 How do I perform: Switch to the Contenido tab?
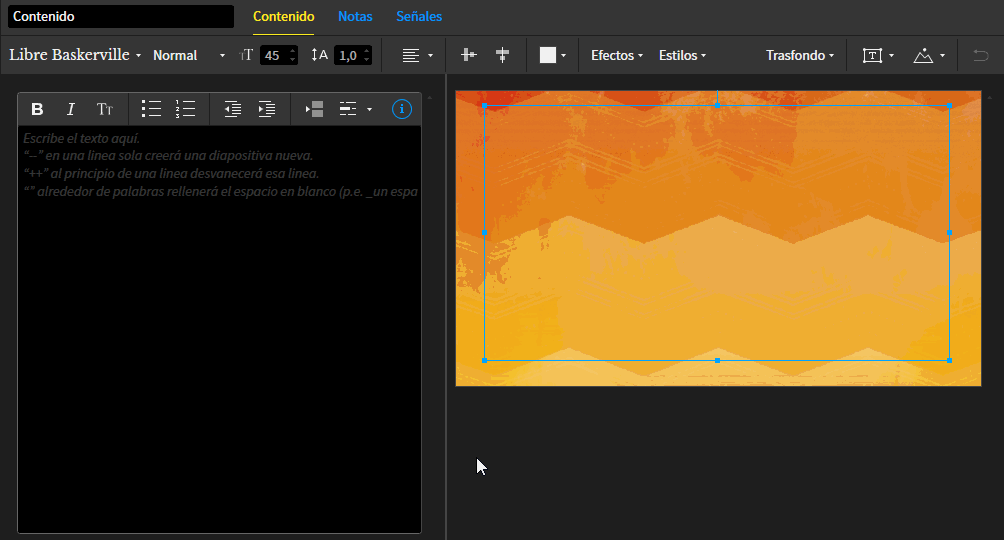pos(284,17)
